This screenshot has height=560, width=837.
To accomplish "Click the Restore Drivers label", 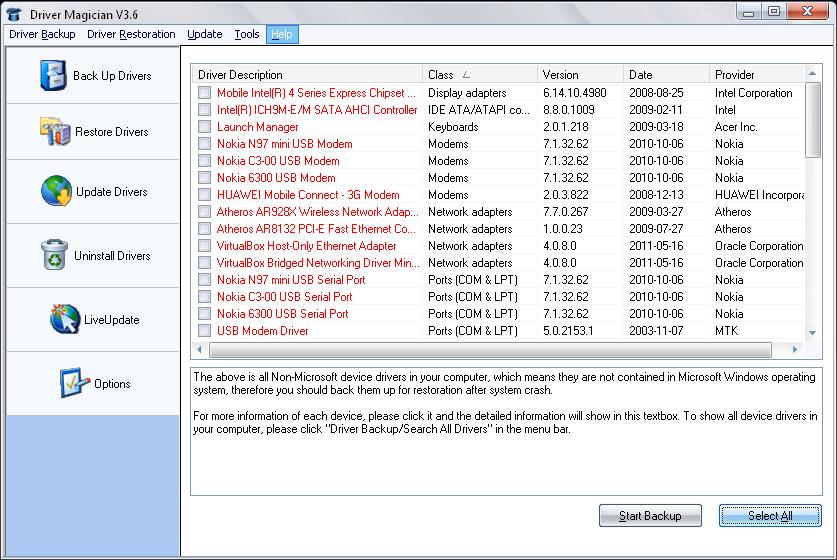I will 112,132.
